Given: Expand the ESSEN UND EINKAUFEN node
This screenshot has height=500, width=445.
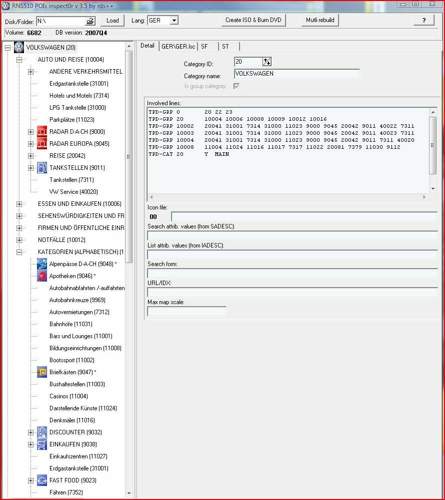Looking at the screenshot, I should coord(19,204).
